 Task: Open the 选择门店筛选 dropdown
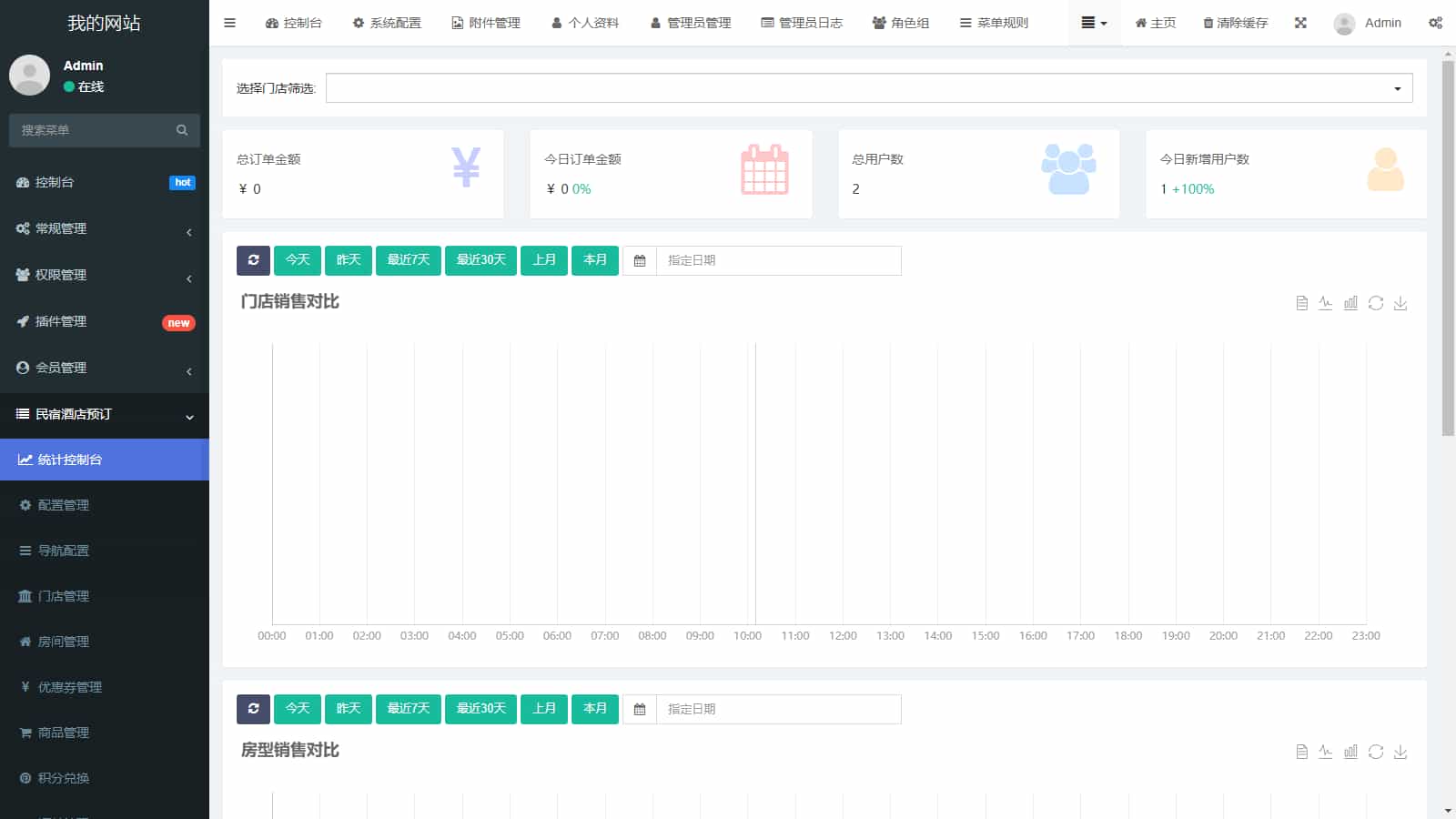(x=868, y=88)
